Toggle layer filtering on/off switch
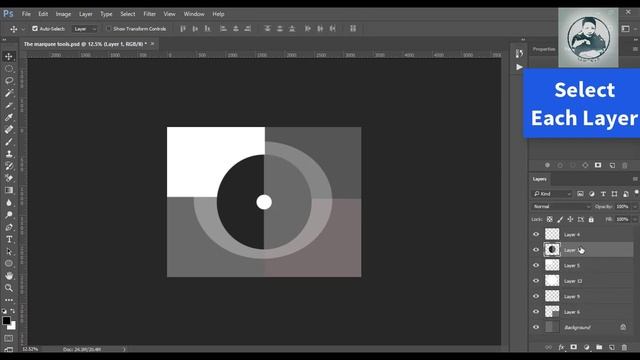Viewport: 640px width, 360px height. [636, 193]
